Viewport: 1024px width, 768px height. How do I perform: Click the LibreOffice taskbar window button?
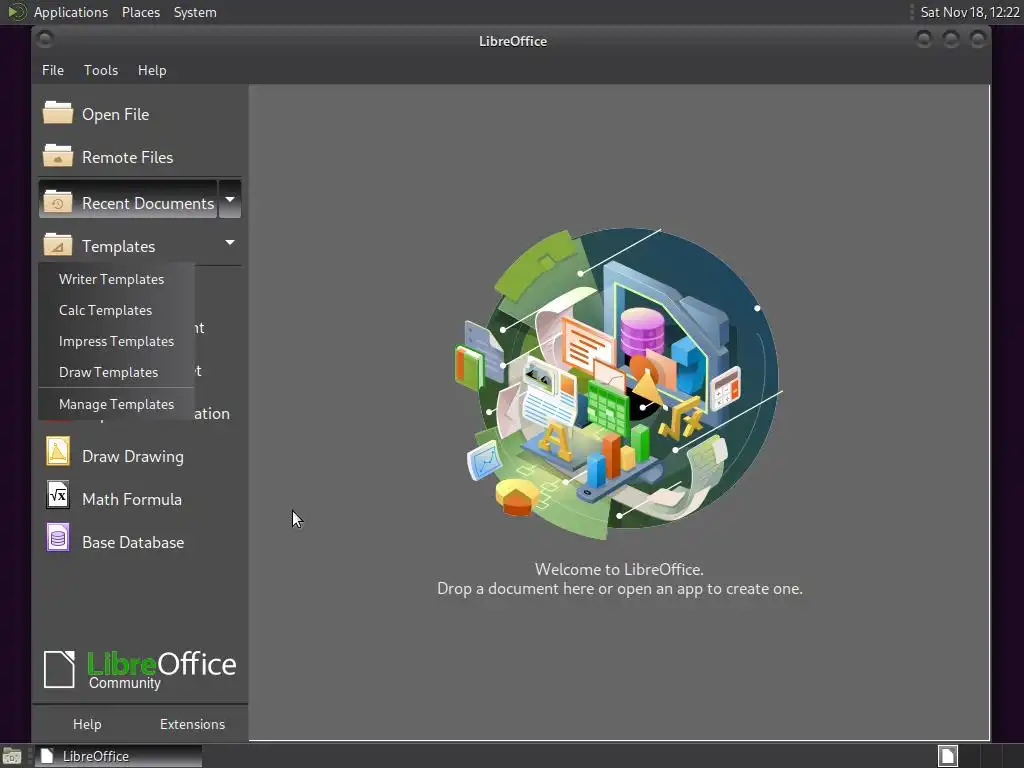click(118, 756)
